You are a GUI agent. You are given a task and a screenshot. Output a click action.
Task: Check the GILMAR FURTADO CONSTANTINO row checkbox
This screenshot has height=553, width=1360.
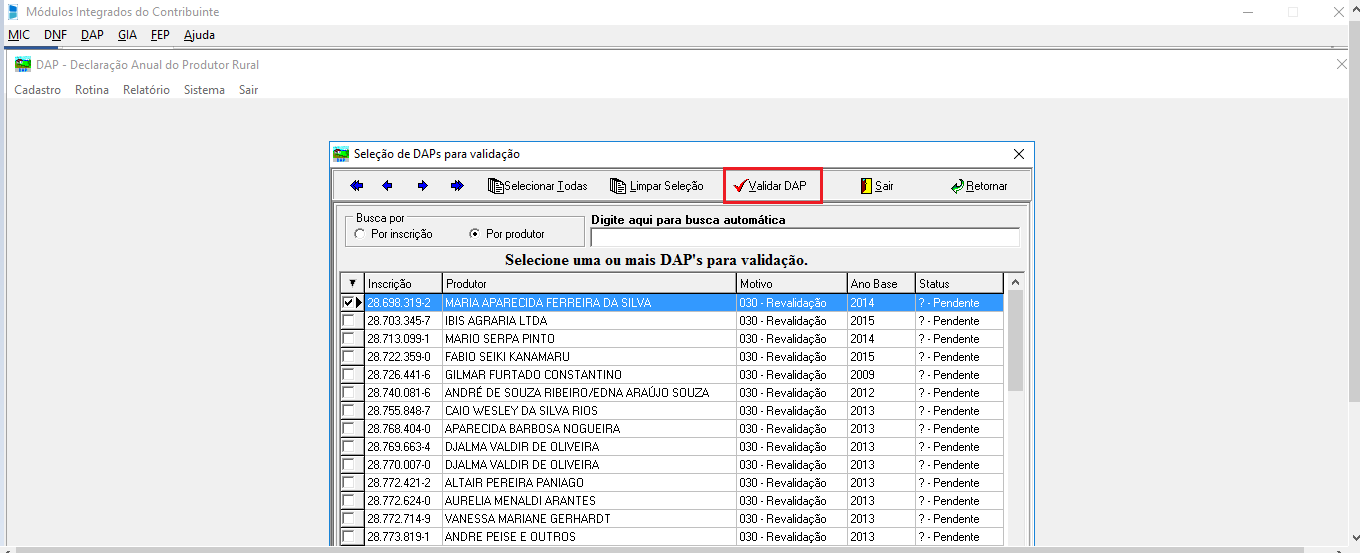[x=348, y=375]
